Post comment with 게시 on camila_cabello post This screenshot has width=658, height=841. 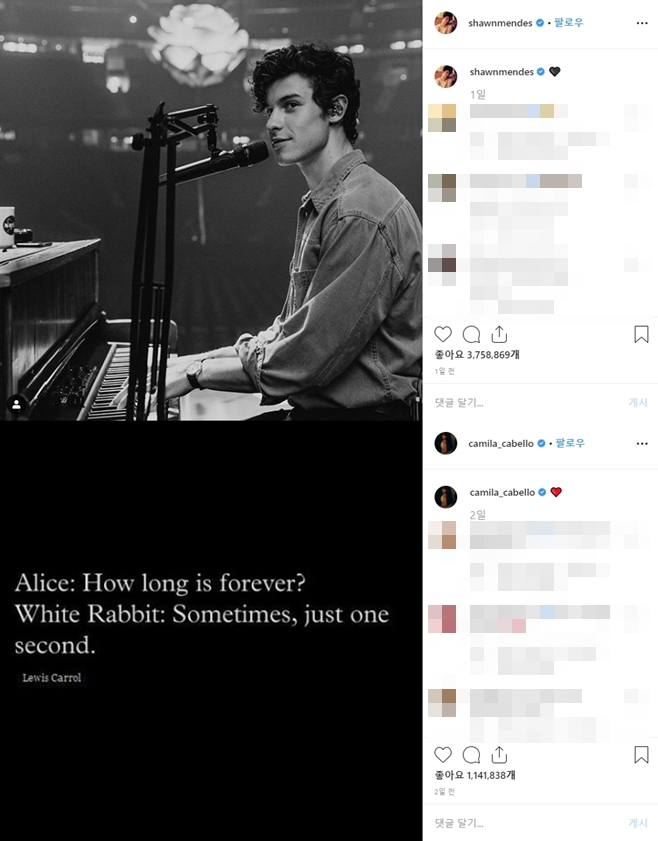click(638, 823)
